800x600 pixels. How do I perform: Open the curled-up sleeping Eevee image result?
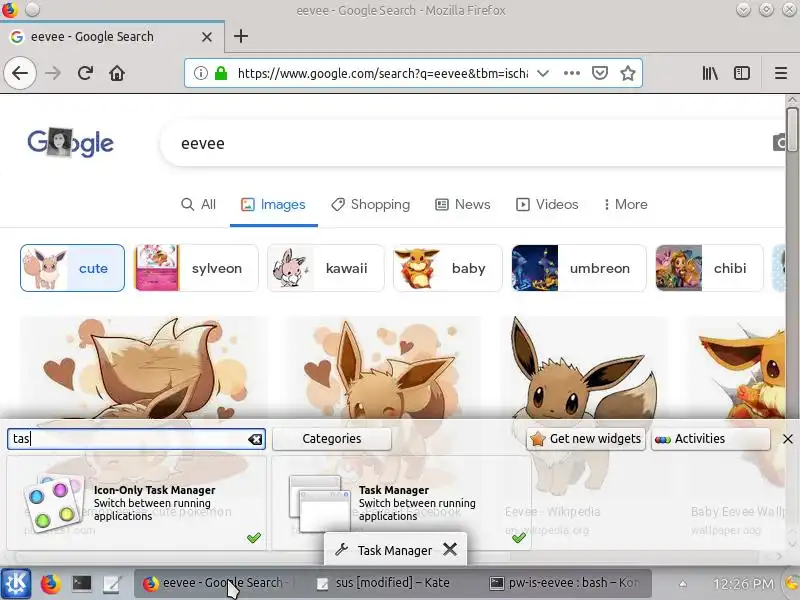coord(144,367)
